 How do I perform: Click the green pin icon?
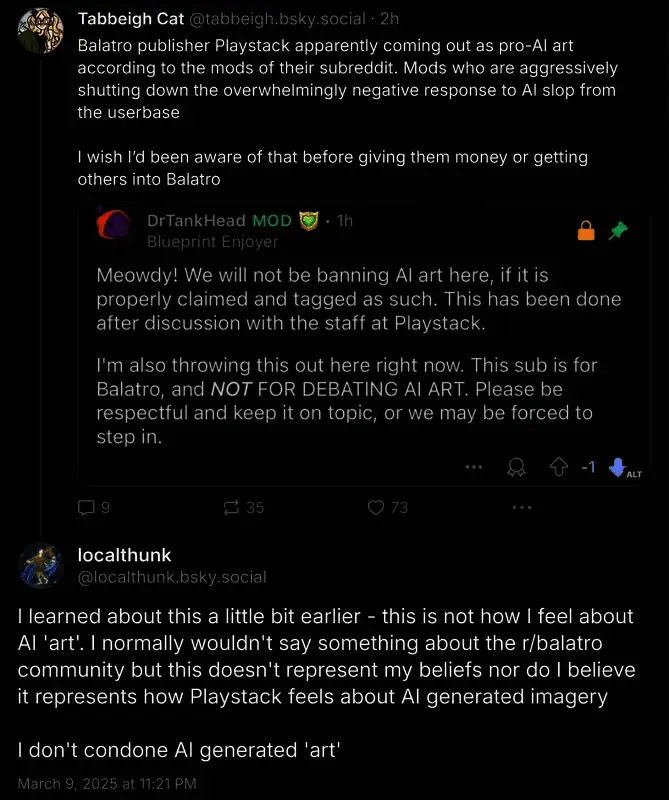point(619,231)
